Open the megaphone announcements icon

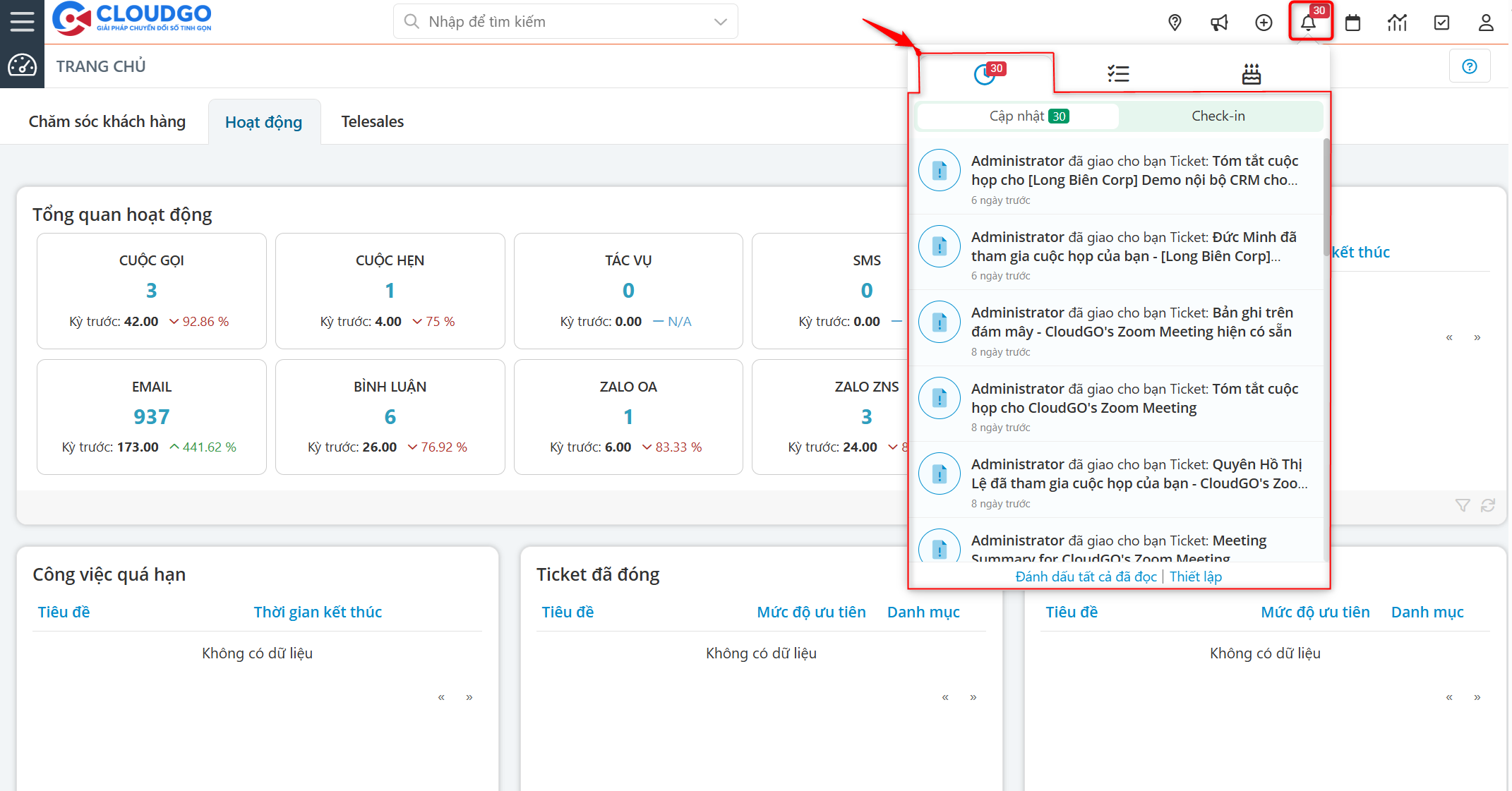[1219, 23]
